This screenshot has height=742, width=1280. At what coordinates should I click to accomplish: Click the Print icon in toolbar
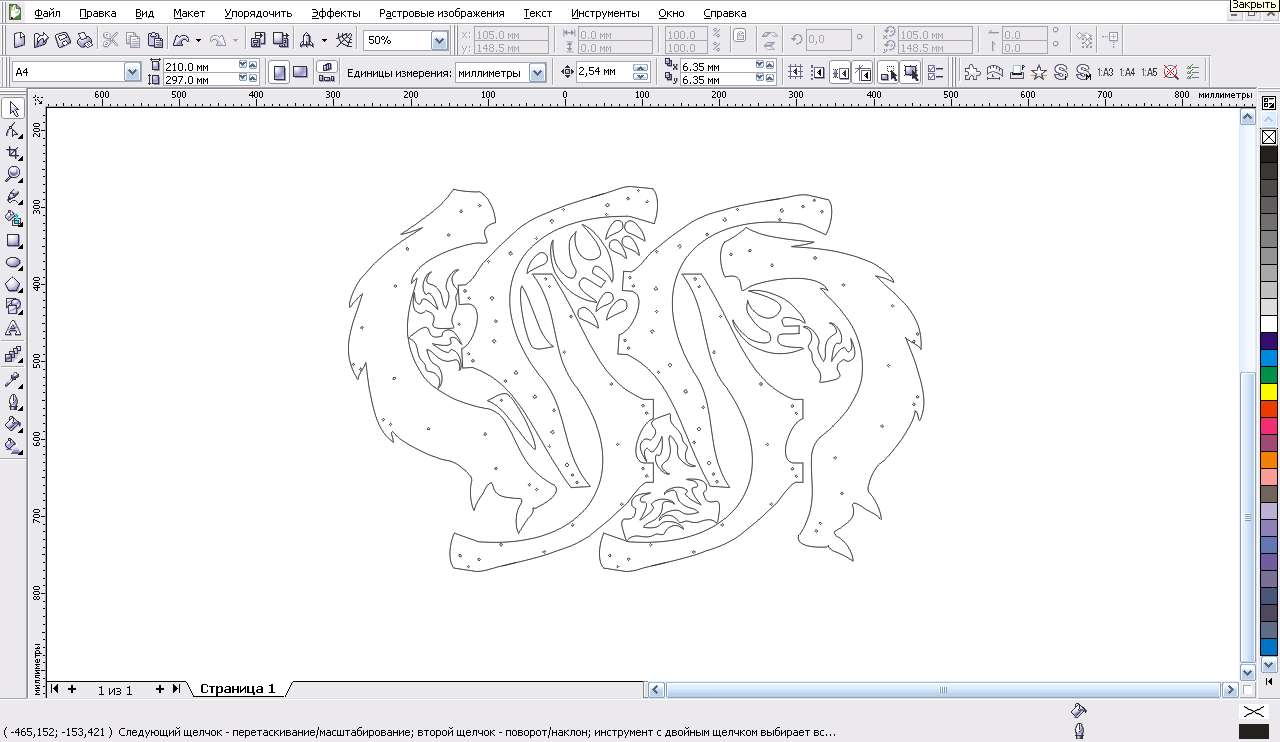[x=85, y=40]
